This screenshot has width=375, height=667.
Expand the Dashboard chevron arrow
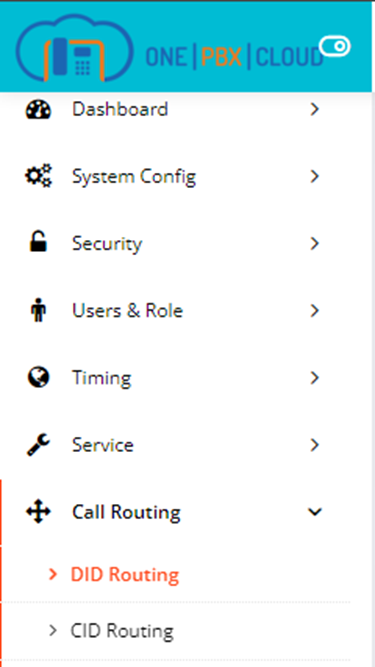(314, 109)
